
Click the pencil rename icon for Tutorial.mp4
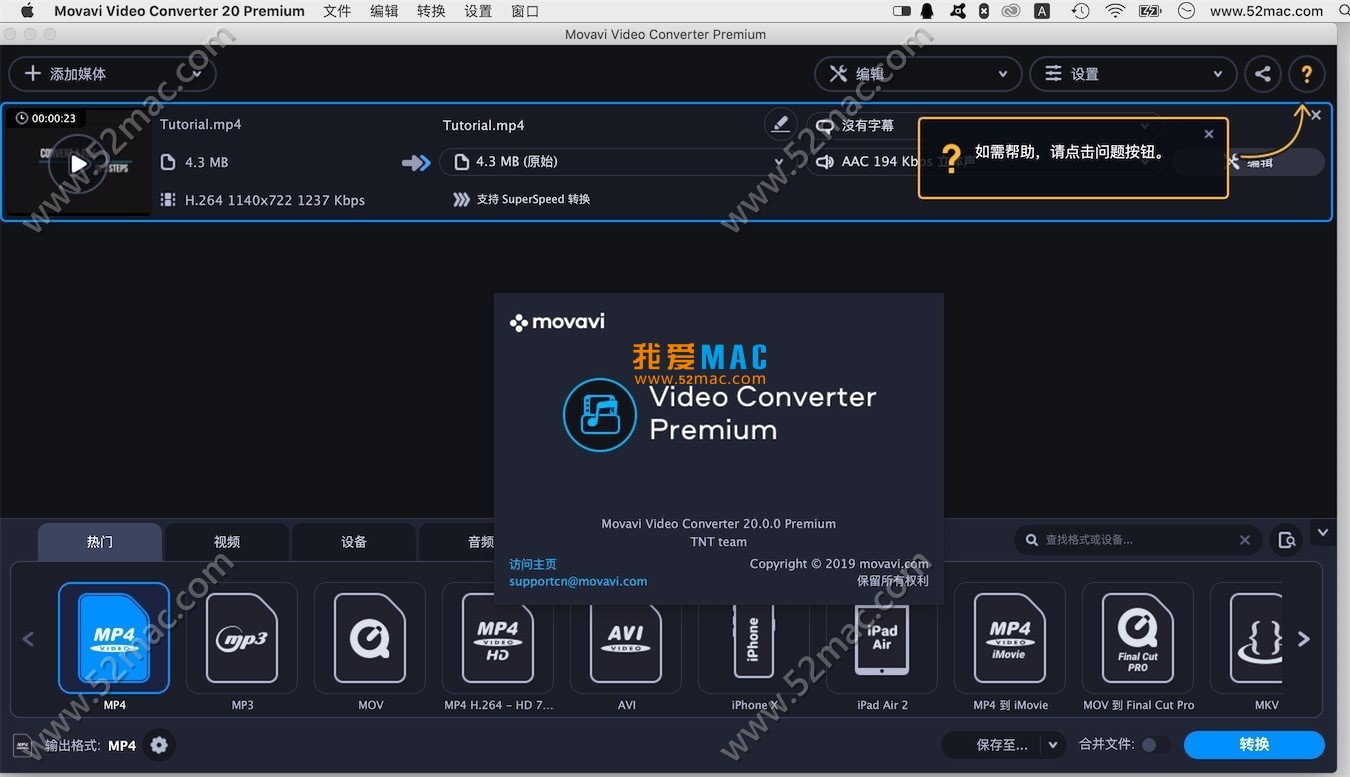[x=780, y=125]
